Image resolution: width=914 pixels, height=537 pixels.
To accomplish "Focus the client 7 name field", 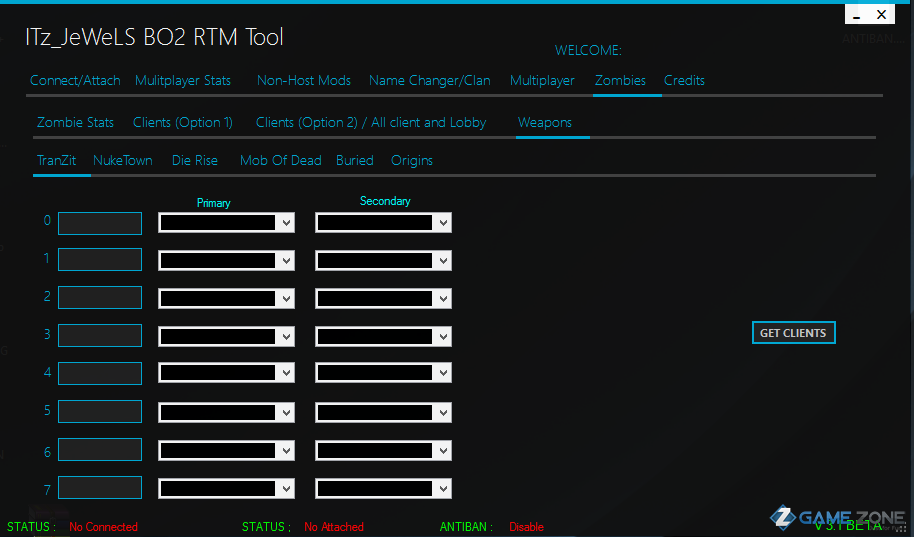I will click(x=100, y=487).
